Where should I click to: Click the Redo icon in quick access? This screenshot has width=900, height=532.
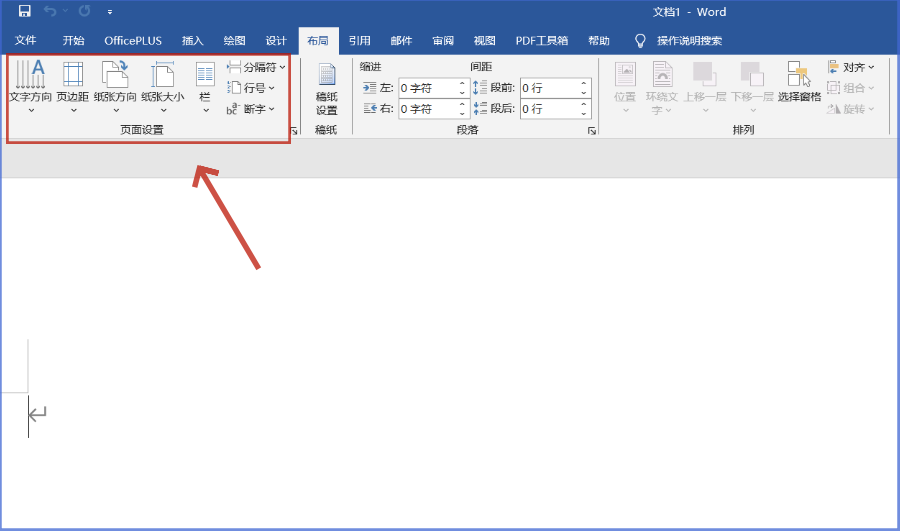coord(84,11)
